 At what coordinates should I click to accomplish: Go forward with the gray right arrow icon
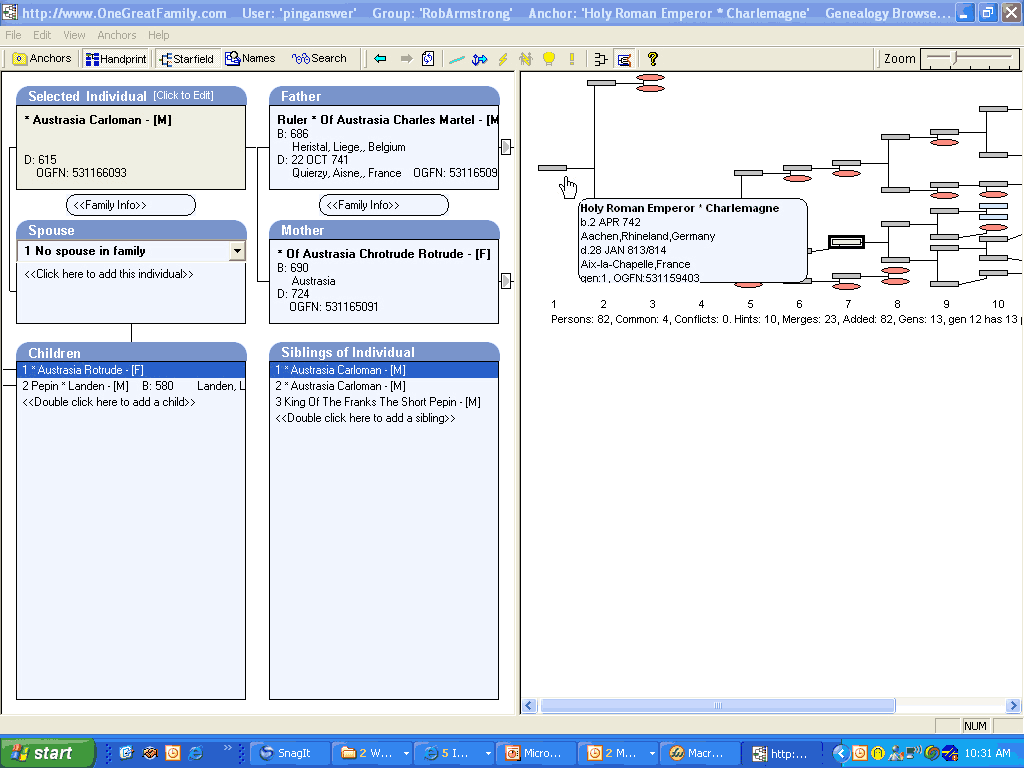tap(406, 59)
